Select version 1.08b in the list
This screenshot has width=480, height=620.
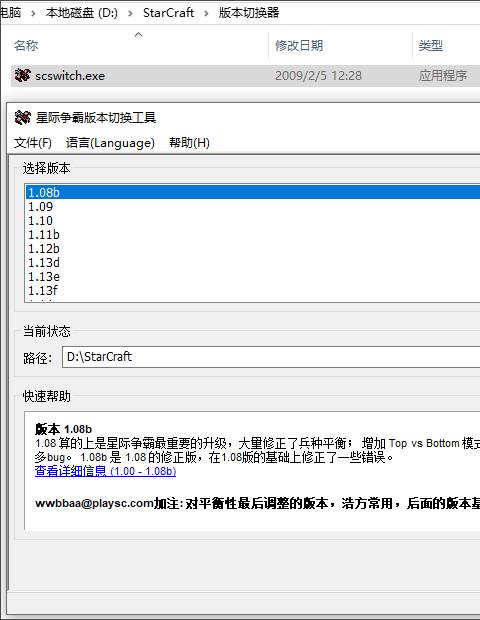[x=253, y=193]
